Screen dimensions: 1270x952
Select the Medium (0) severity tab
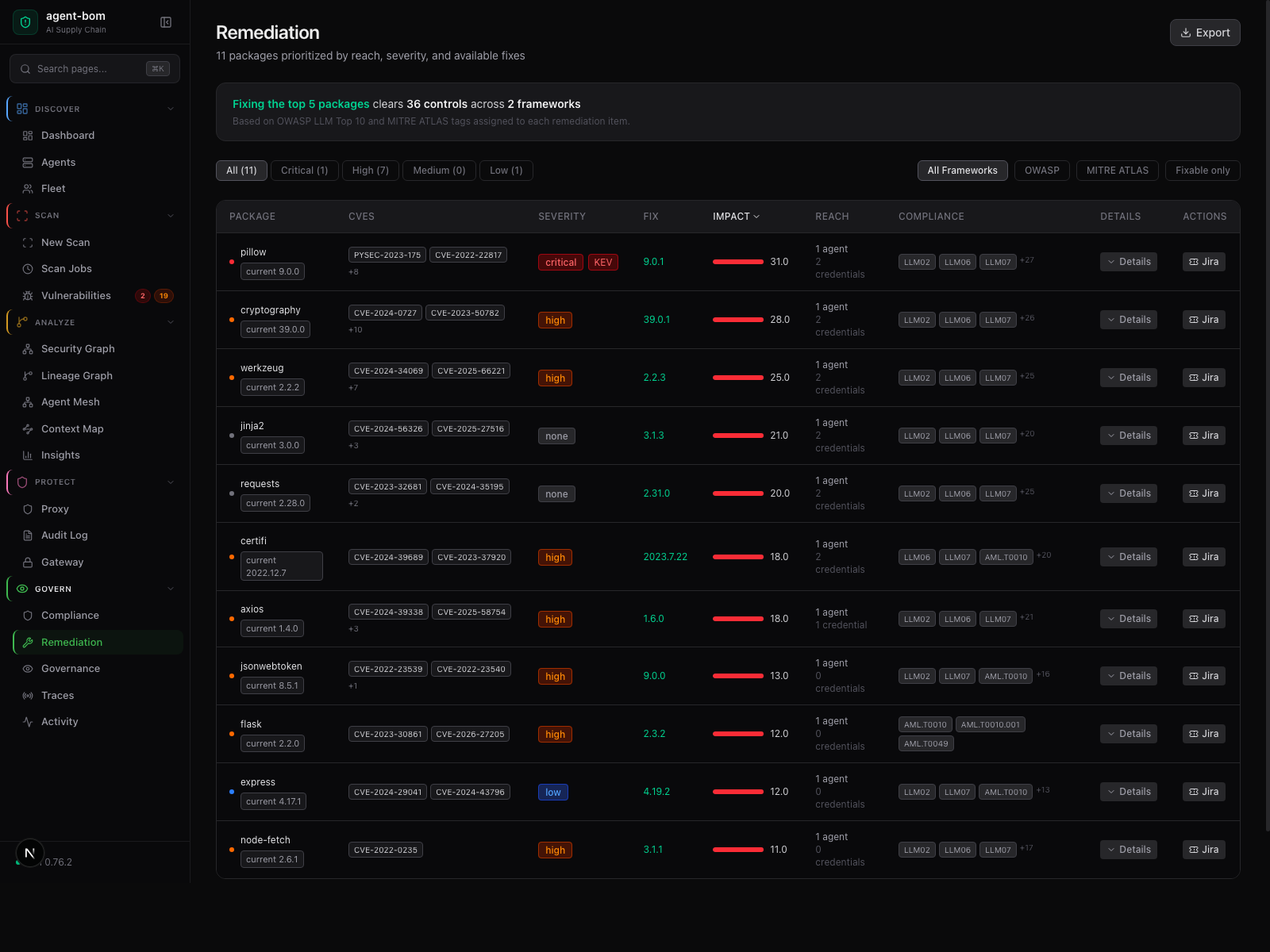(x=439, y=171)
